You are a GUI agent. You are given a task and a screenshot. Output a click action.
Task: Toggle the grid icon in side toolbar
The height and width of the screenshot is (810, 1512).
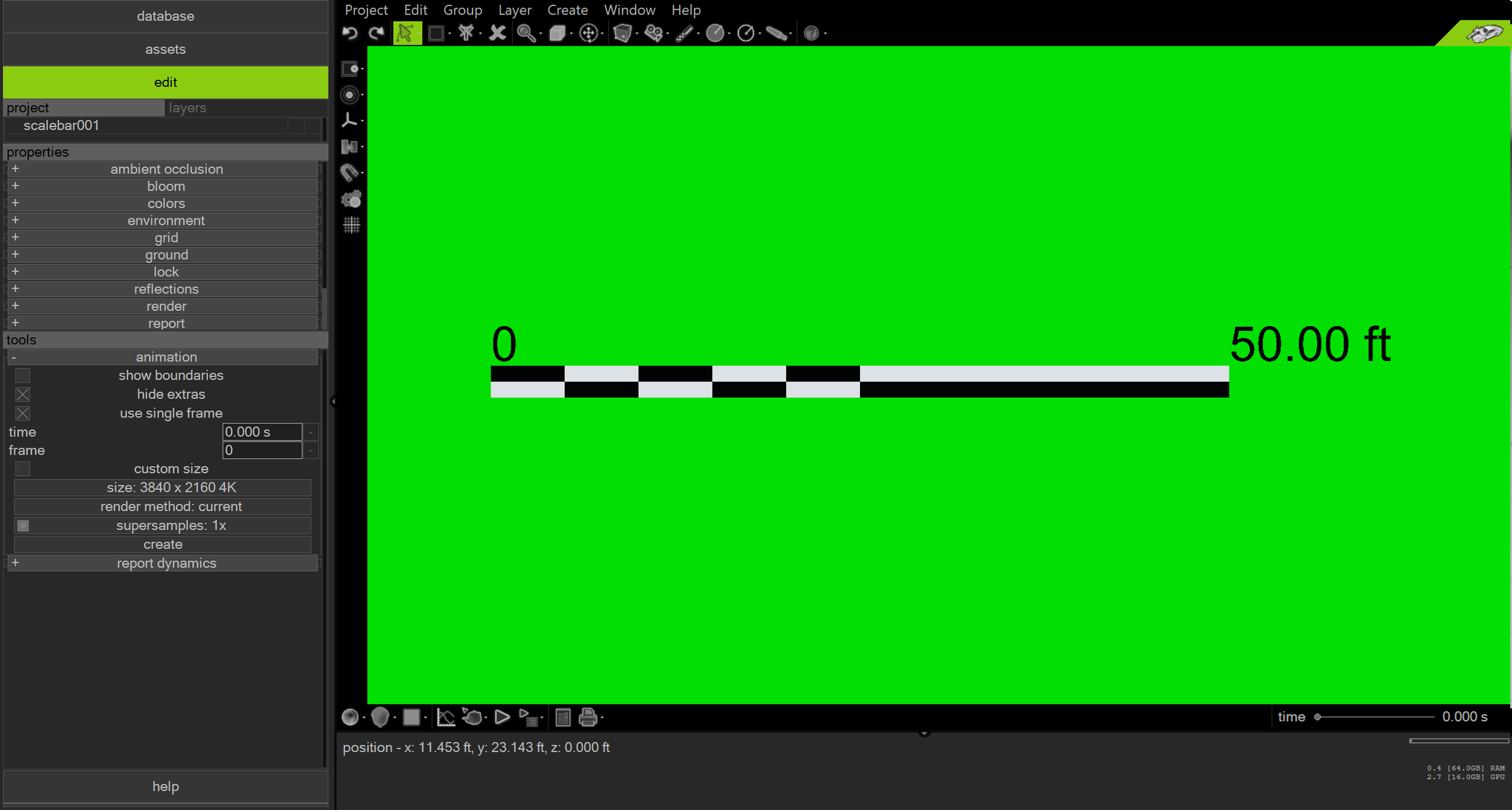[351, 225]
